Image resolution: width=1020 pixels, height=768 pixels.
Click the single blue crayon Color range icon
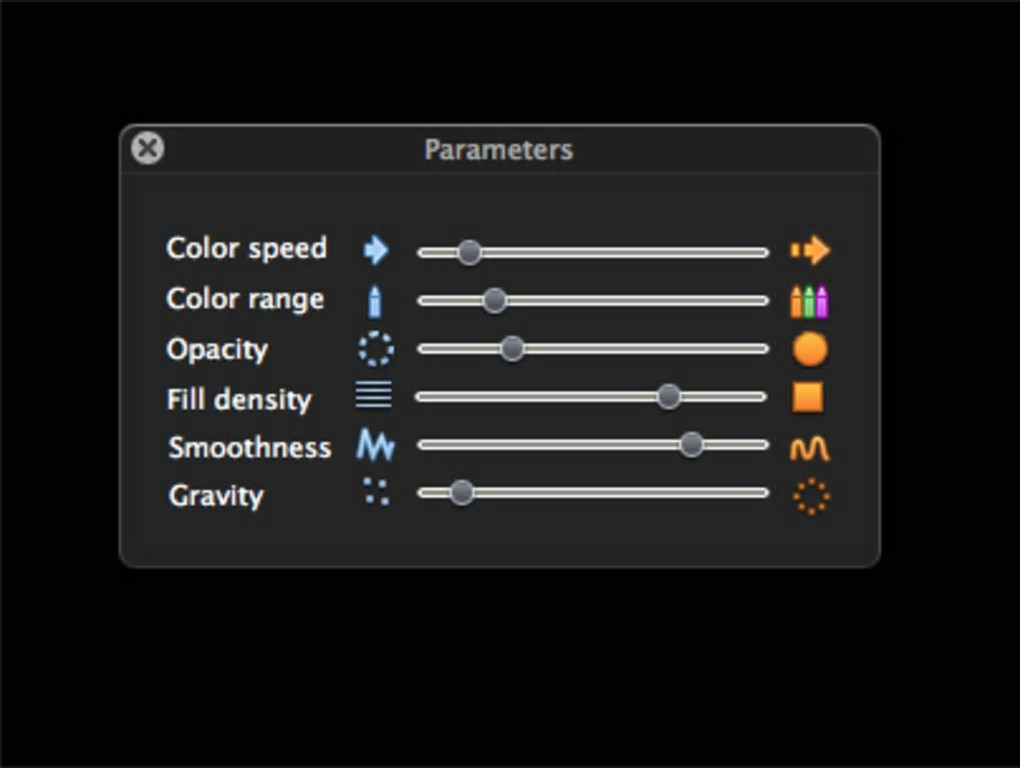pos(375,300)
